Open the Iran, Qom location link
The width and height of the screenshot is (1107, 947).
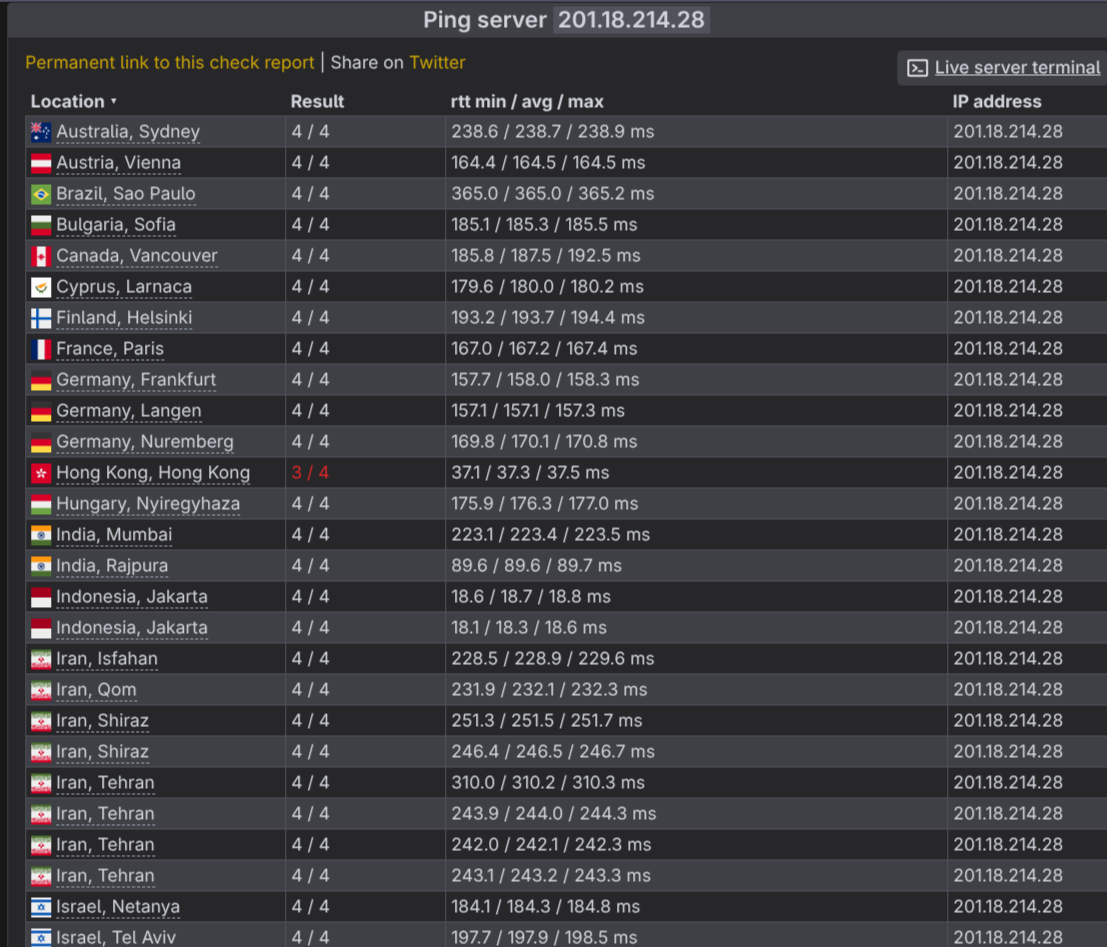click(x=96, y=690)
